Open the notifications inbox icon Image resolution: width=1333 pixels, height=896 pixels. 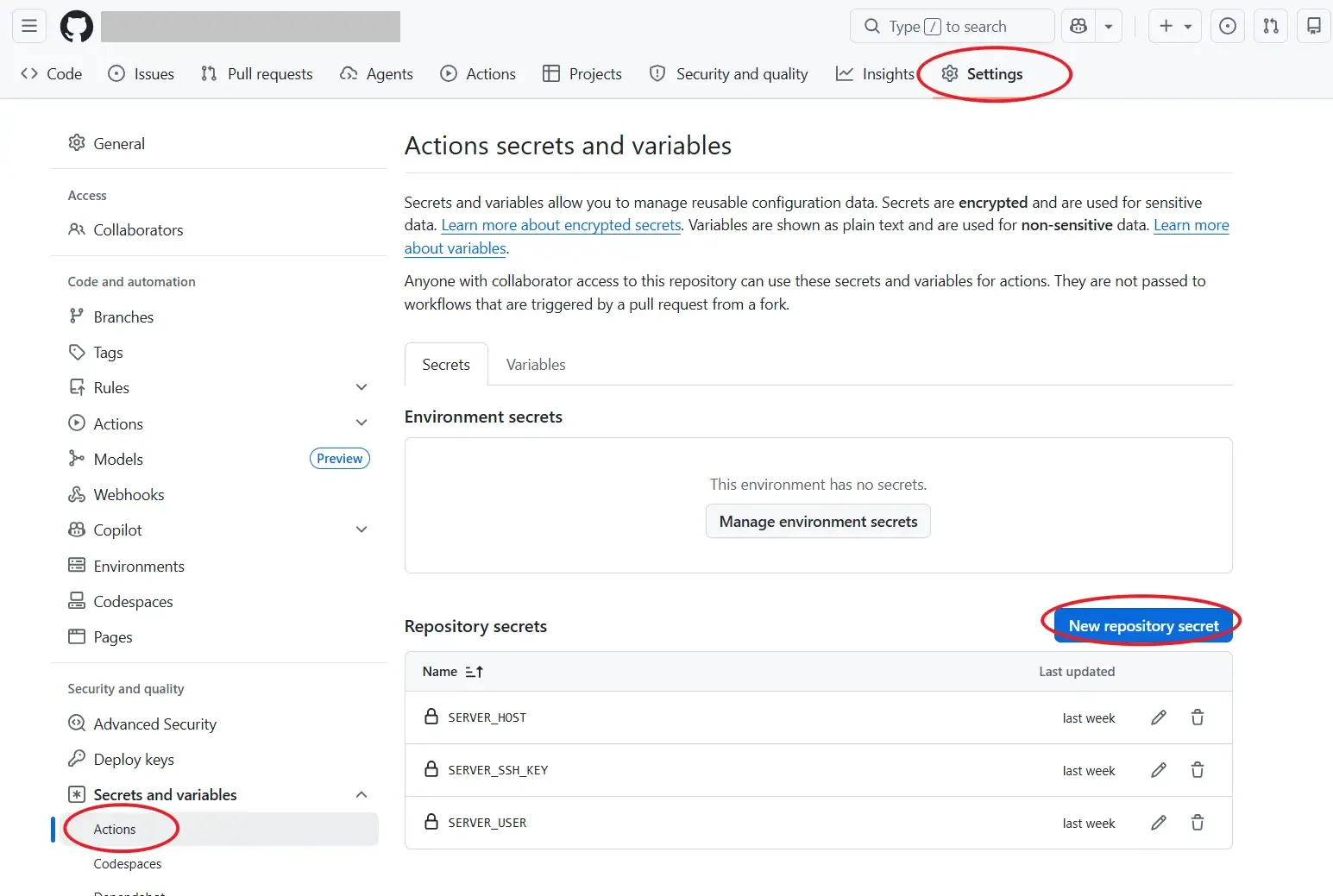[x=1313, y=27]
